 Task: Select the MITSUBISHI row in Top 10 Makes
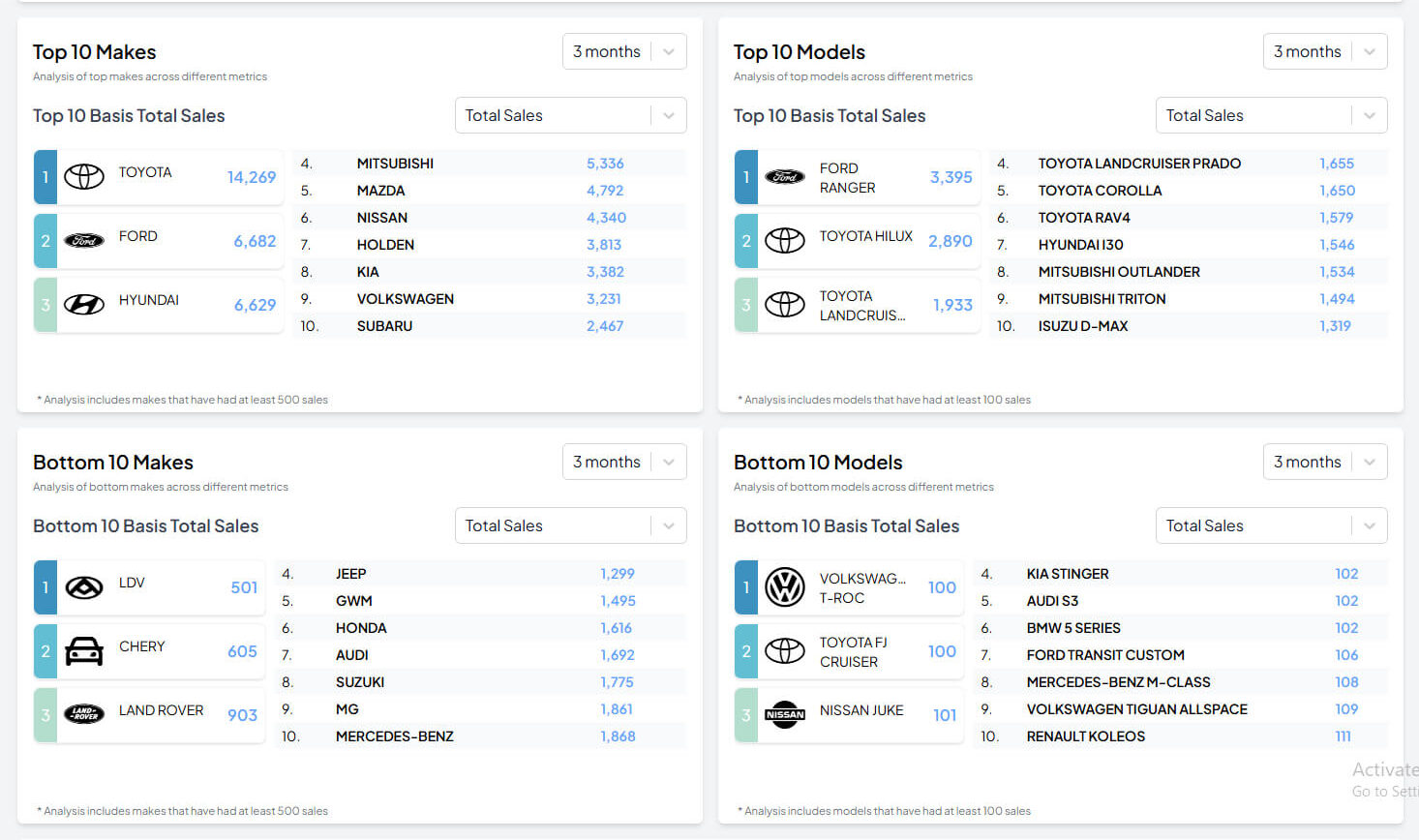click(x=490, y=164)
